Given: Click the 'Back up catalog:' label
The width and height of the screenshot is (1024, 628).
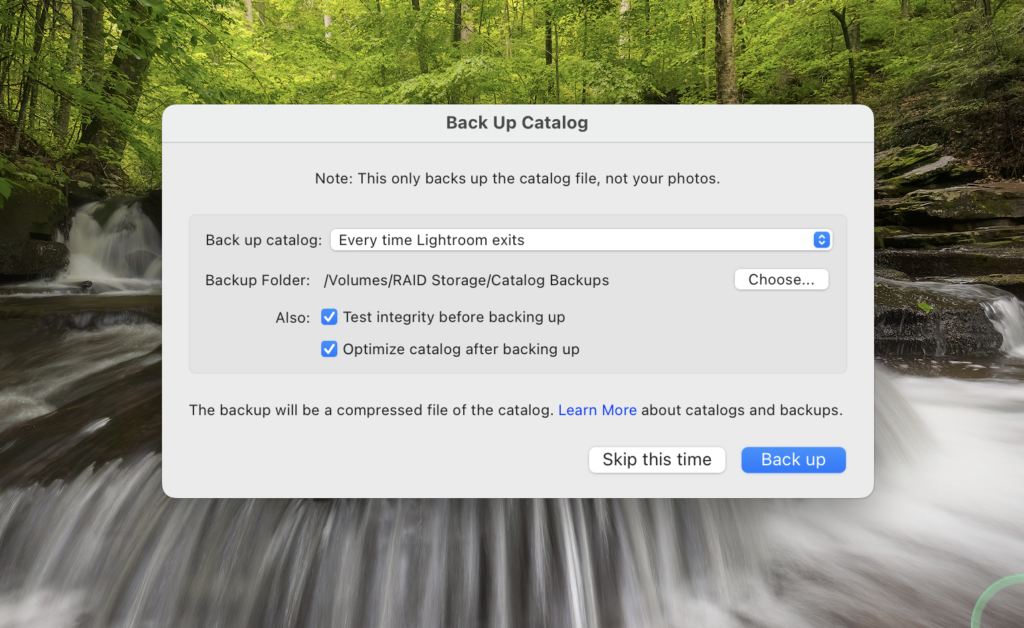Looking at the screenshot, I should 263,240.
